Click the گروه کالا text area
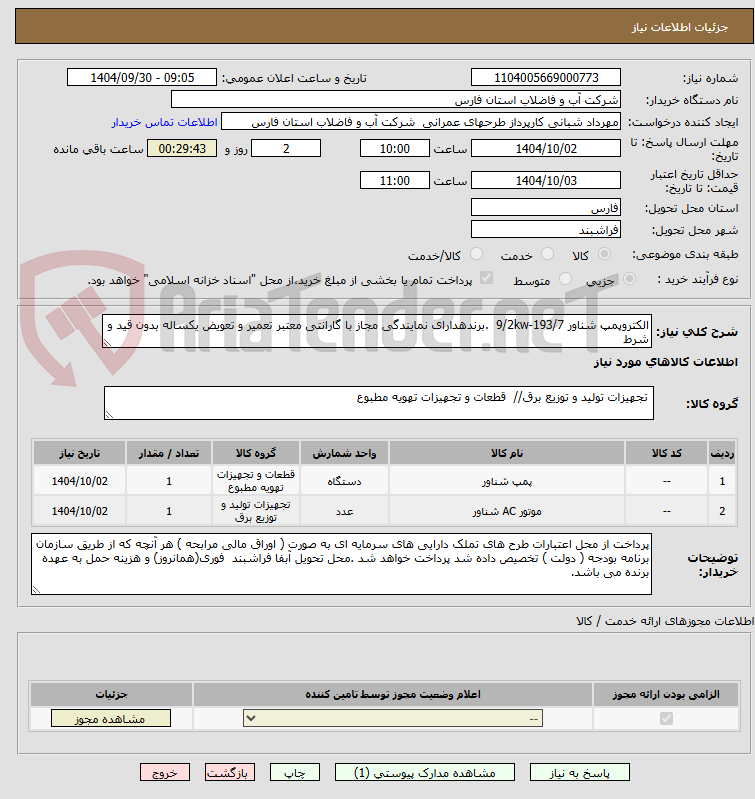755x799 pixels. pyautogui.click(x=379, y=403)
